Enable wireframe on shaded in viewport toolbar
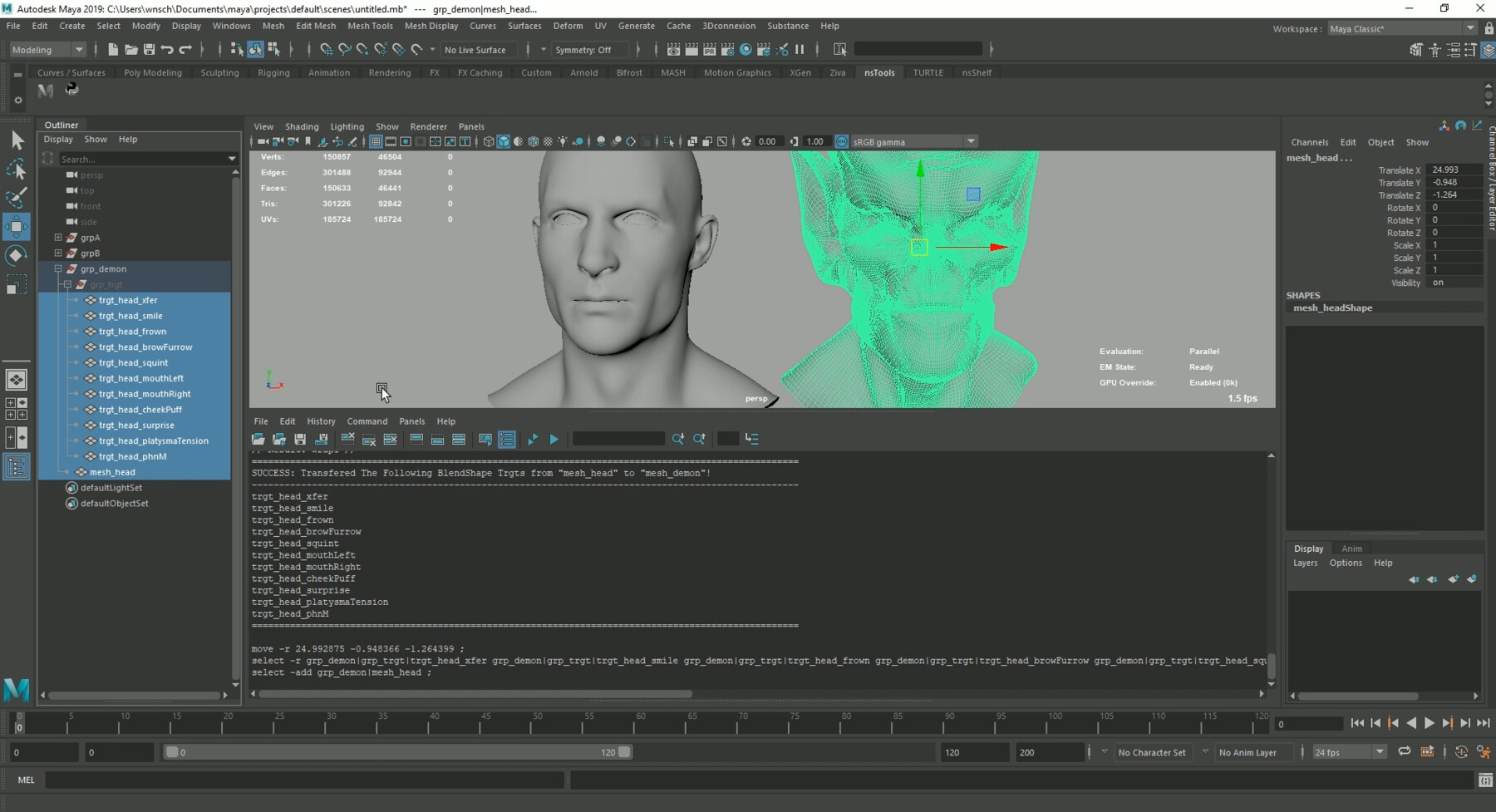 coord(533,141)
